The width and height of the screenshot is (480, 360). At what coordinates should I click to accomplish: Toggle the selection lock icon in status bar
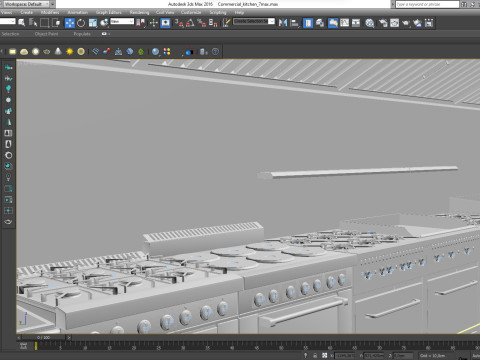tap(315, 356)
